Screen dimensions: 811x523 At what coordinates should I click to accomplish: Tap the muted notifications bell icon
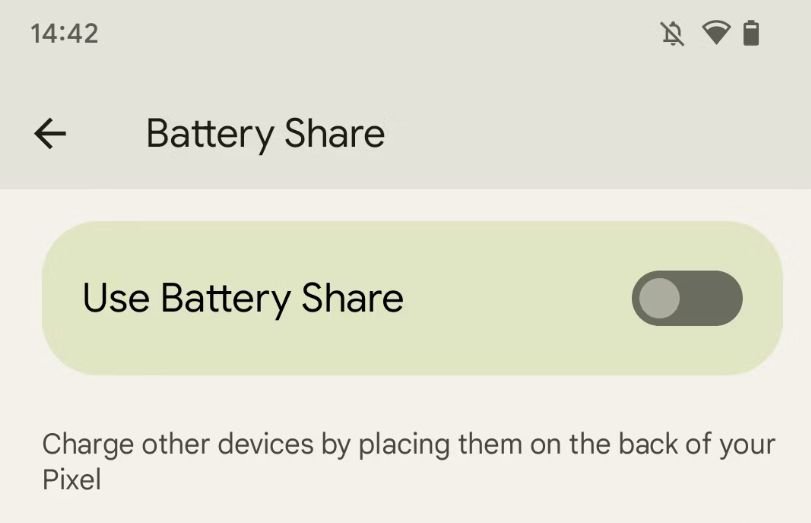(674, 34)
